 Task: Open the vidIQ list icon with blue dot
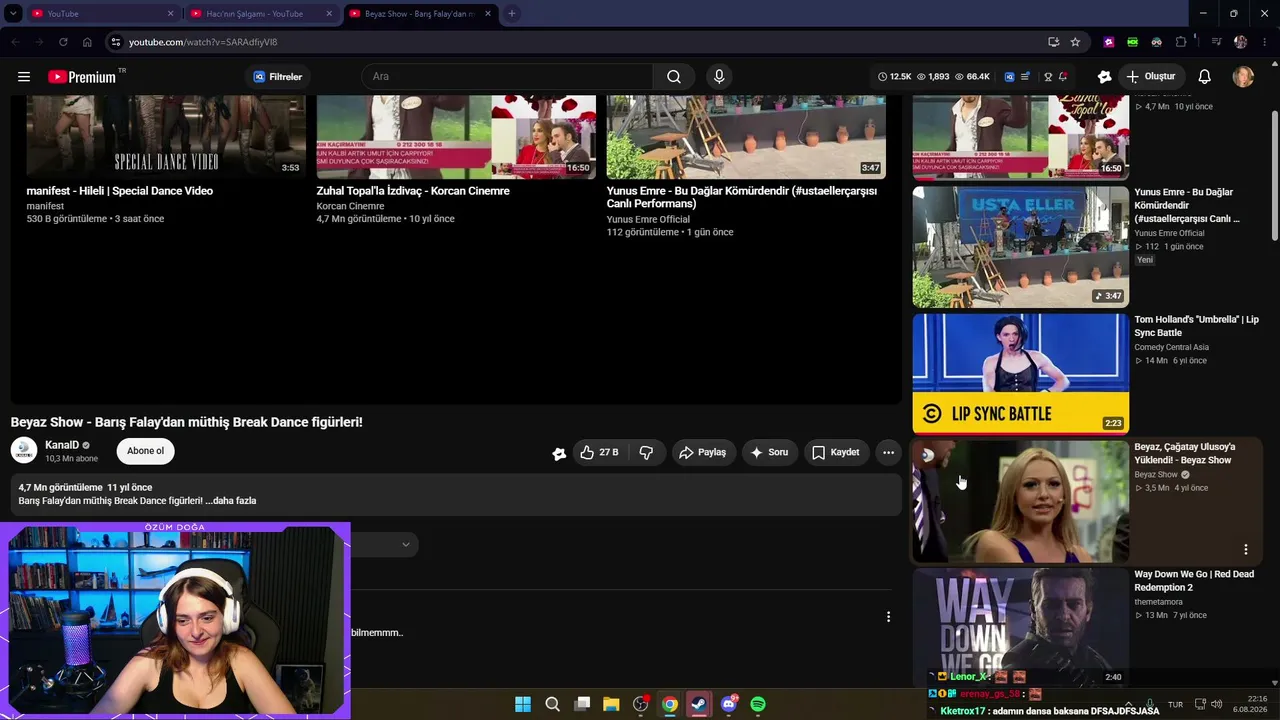tap(1026, 77)
